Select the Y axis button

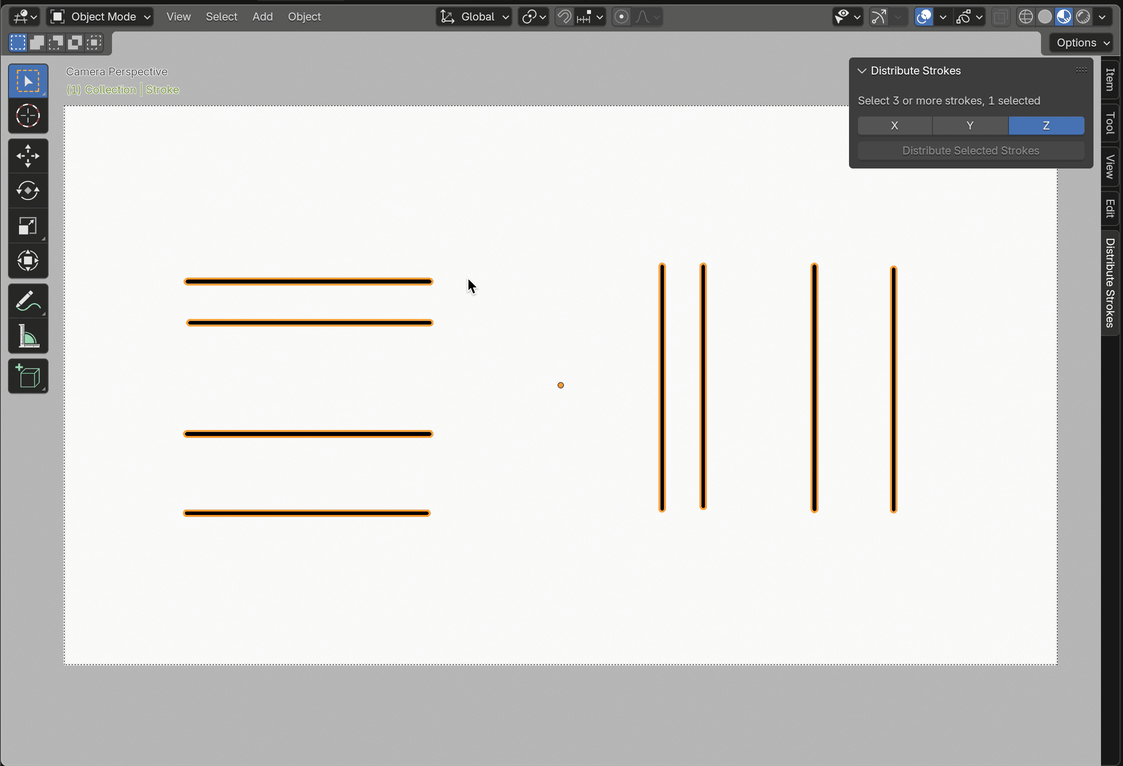(970, 126)
